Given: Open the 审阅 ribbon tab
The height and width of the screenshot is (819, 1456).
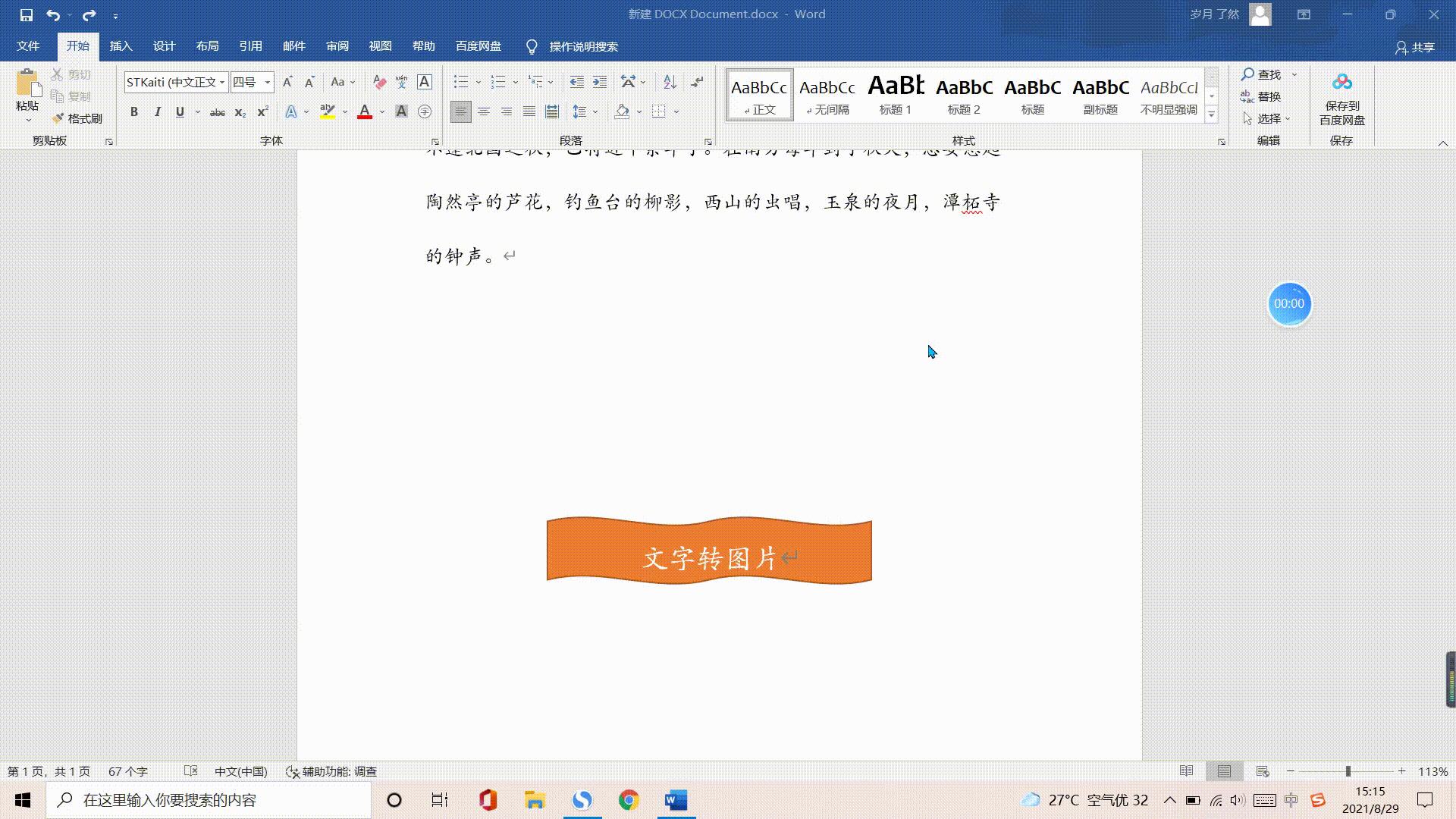Looking at the screenshot, I should [x=337, y=46].
